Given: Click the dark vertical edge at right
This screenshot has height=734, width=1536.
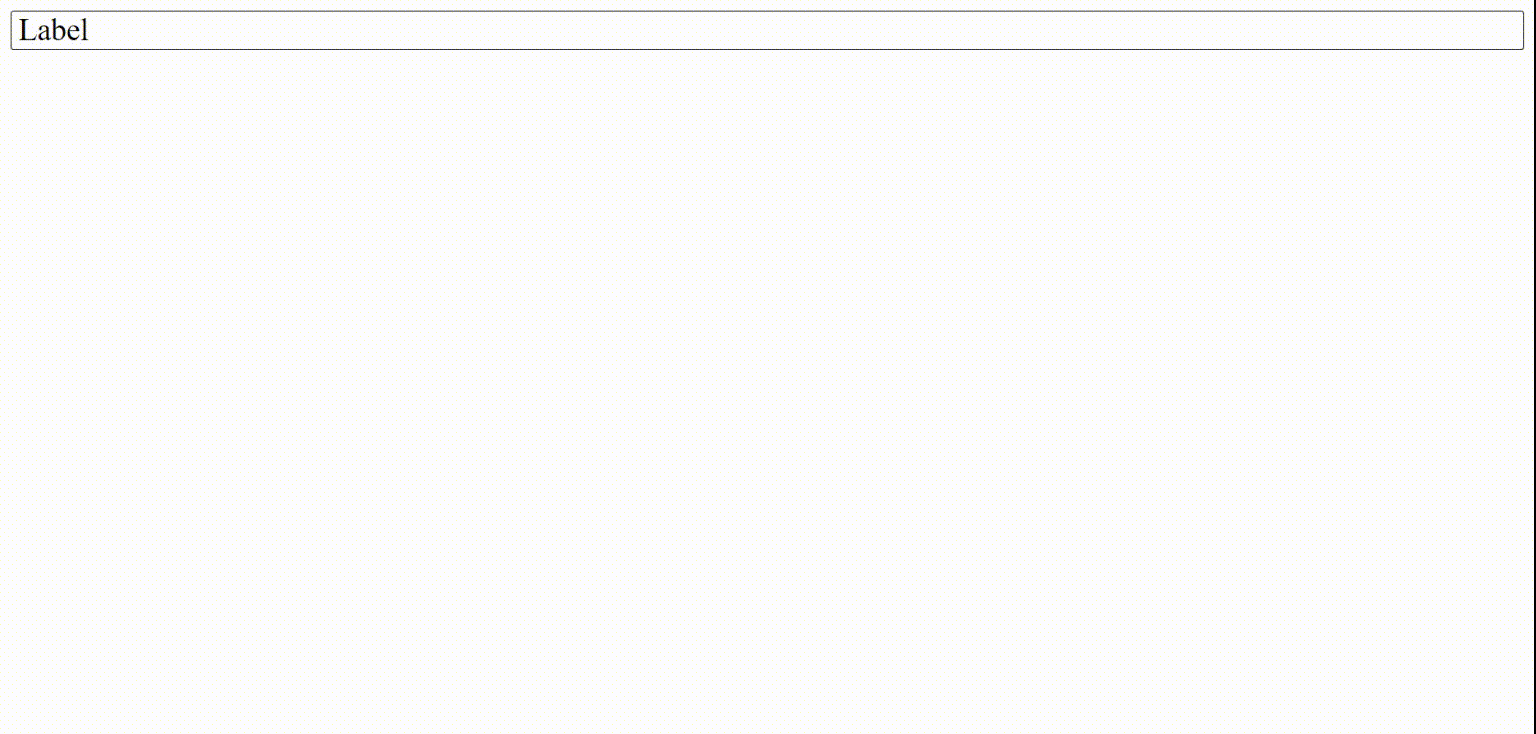Looking at the screenshot, I should 1534,367.
